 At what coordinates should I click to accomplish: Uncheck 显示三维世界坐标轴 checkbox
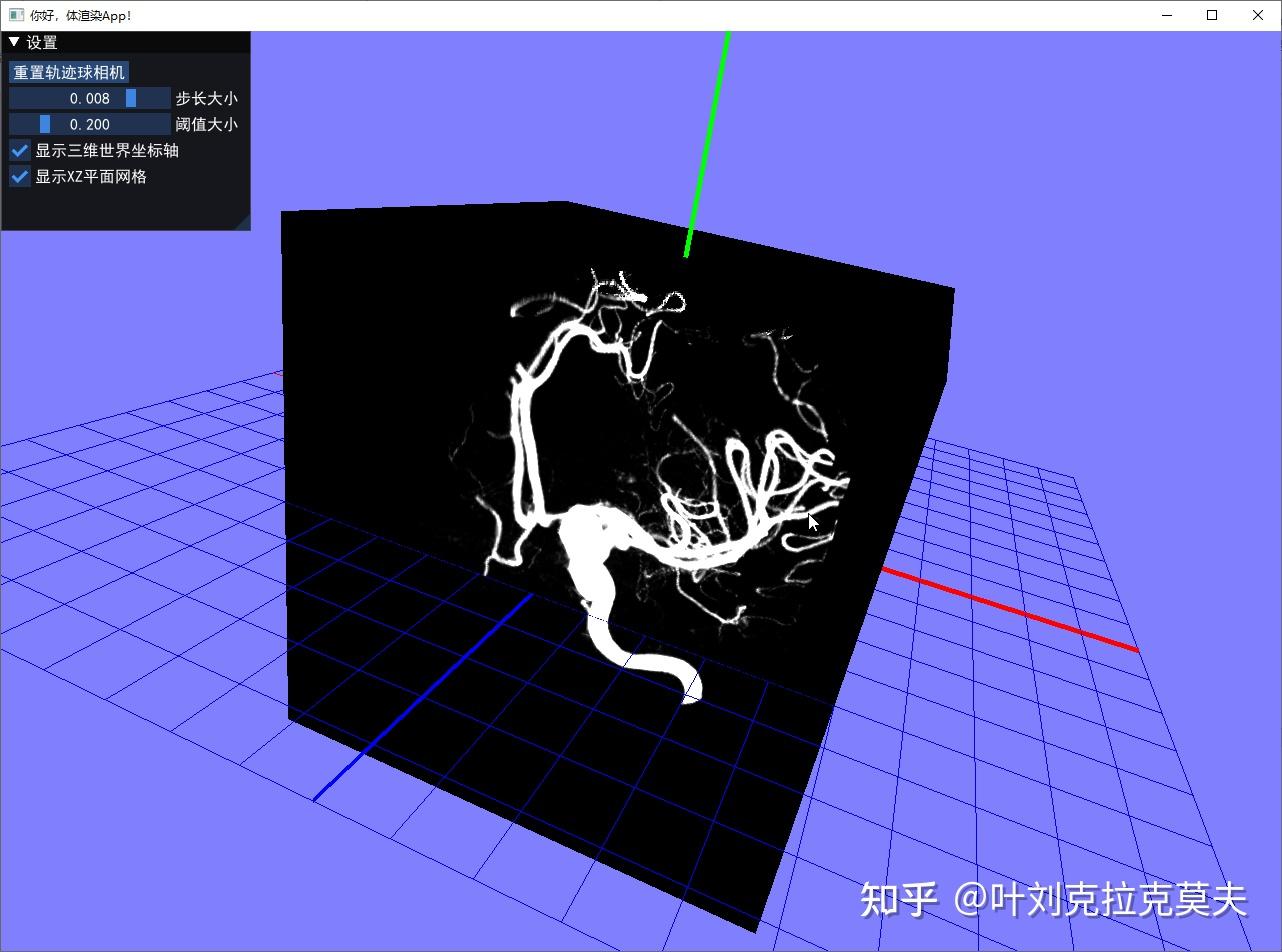click(x=20, y=150)
